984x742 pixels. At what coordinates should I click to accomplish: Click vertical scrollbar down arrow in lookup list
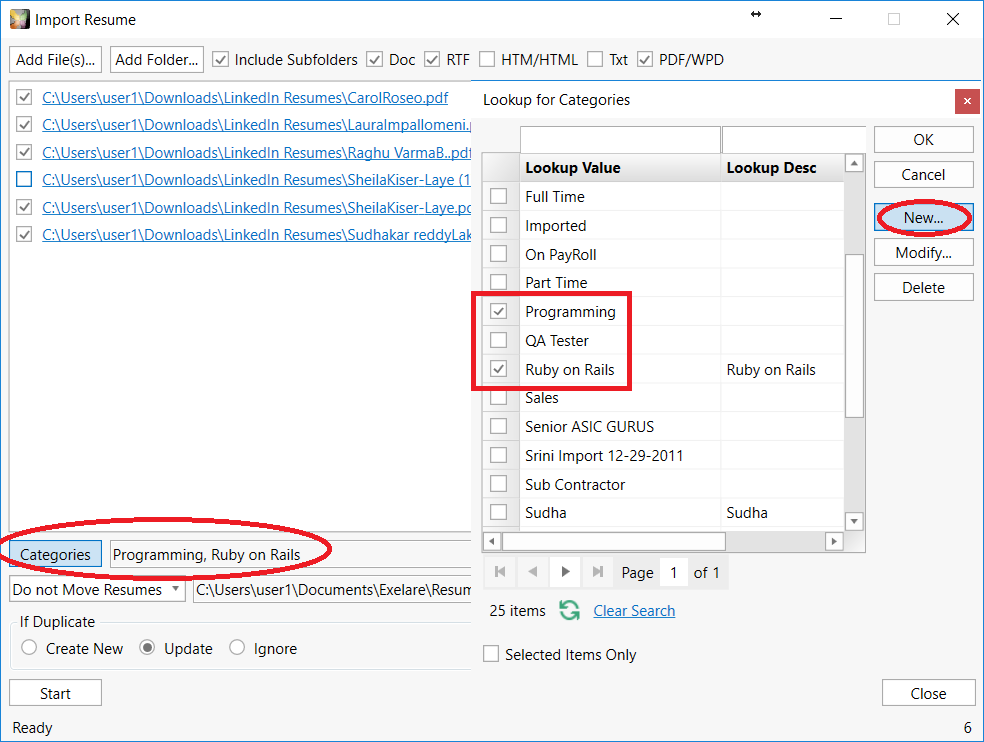(x=854, y=521)
